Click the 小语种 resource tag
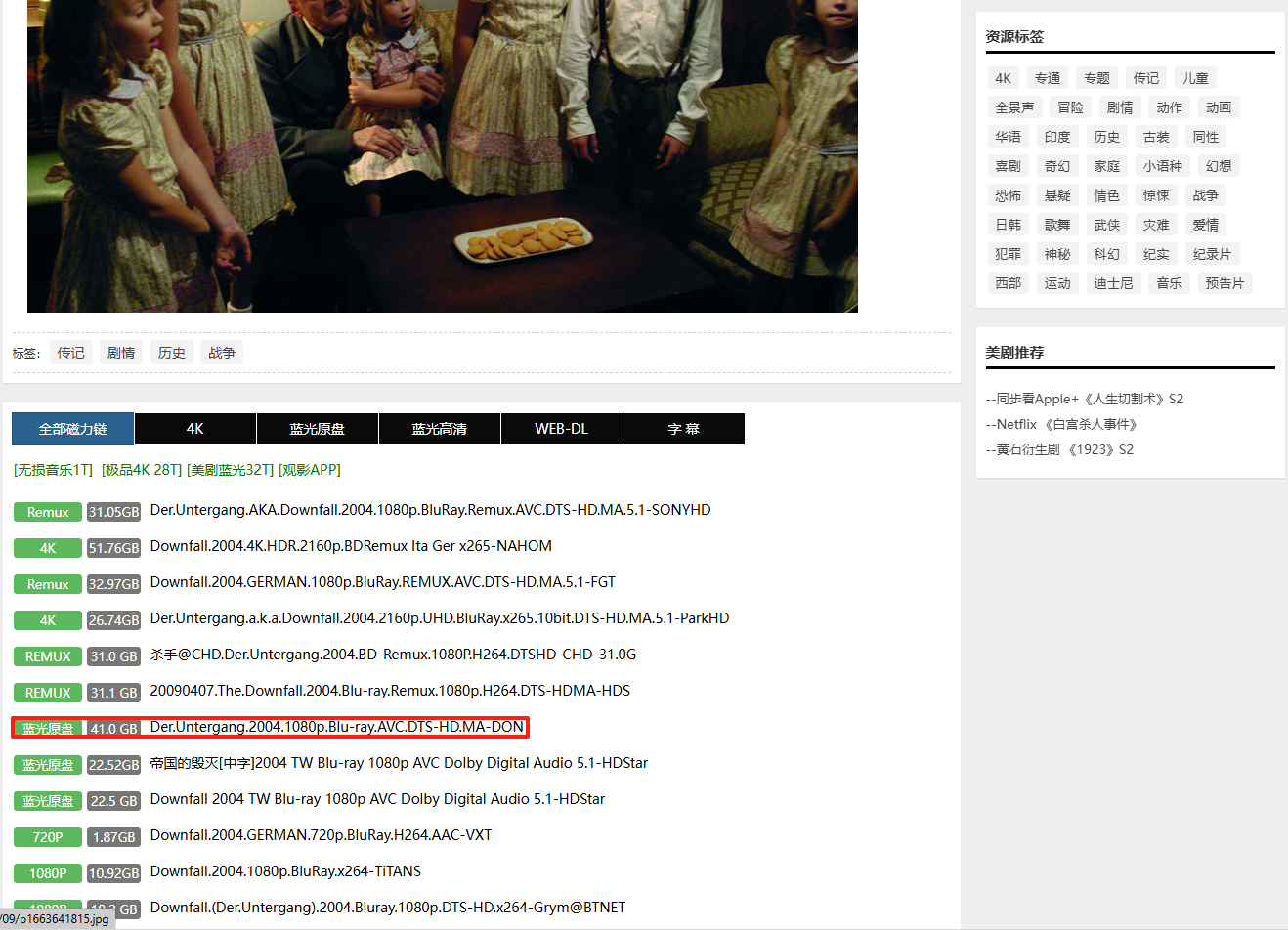This screenshot has width=1288, height=930. pyautogui.click(x=1163, y=166)
